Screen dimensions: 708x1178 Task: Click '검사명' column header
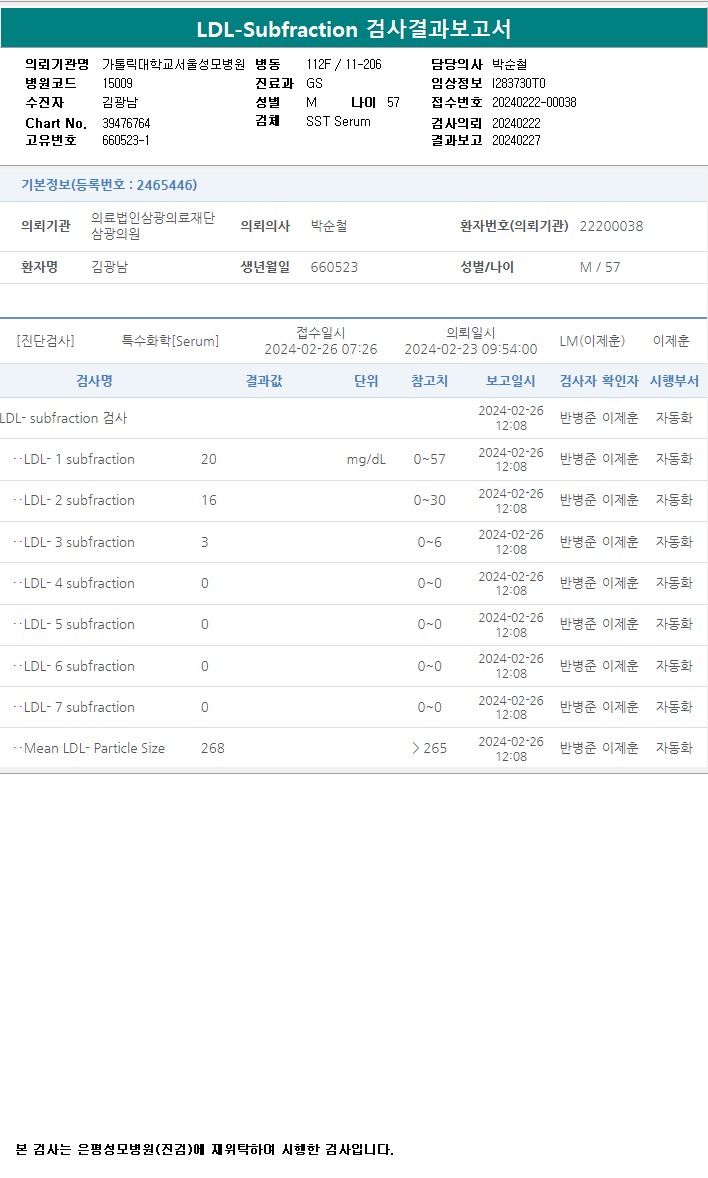[x=95, y=381]
